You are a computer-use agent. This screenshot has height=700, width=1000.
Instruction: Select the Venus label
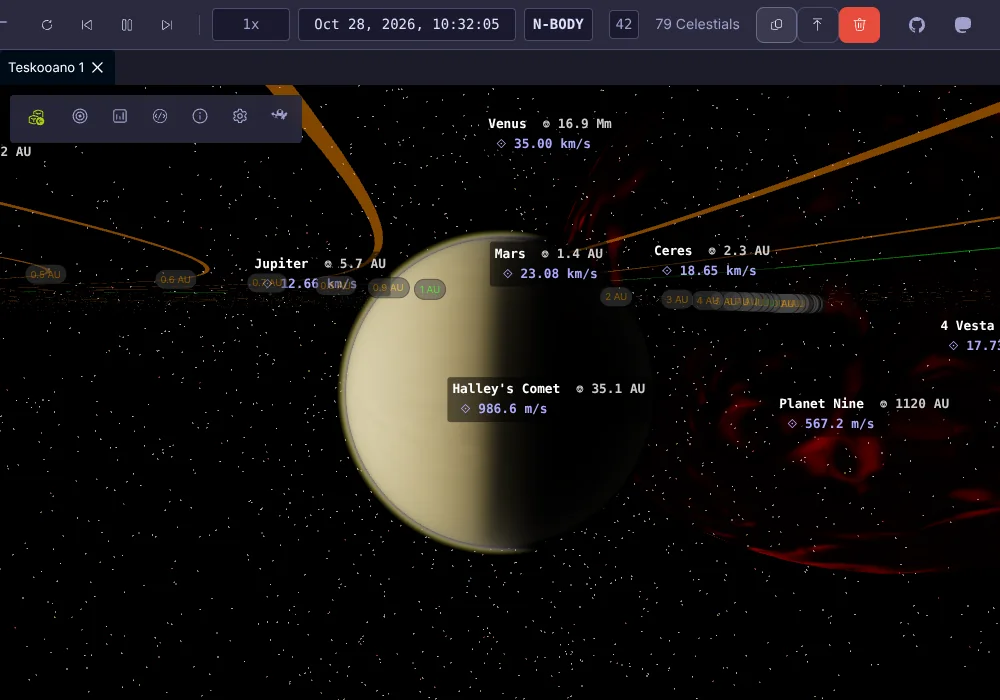coord(507,124)
